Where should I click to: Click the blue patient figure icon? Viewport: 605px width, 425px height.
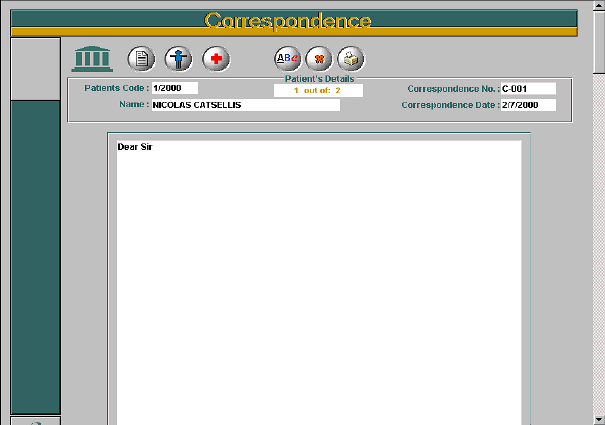tap(178, 59)
